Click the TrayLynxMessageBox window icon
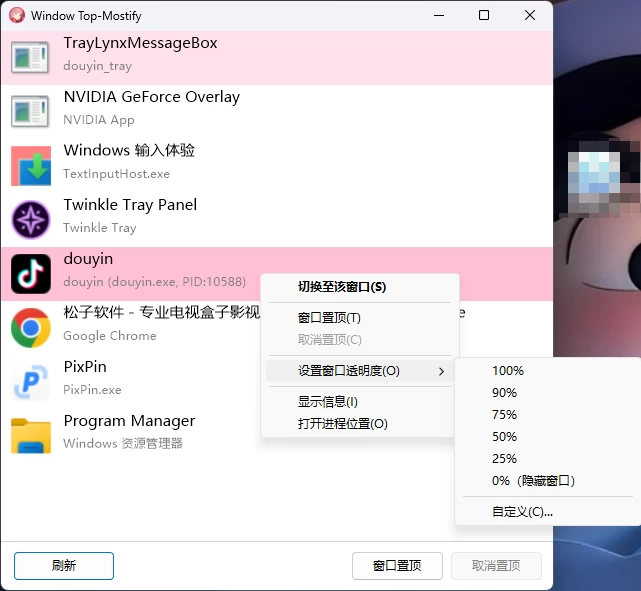Screen dimensions: 641x591 (x=31, y=58)
